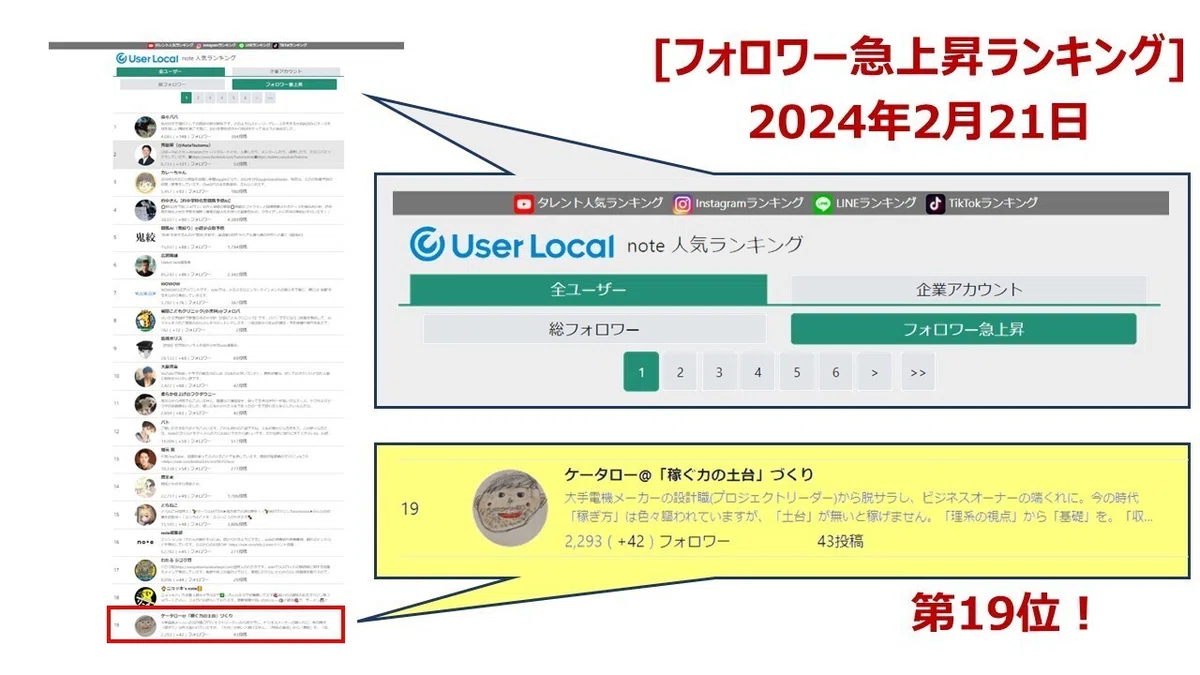Click the rank 14 user avatar in the small list

pyautogui.click(x=146, y=487)
